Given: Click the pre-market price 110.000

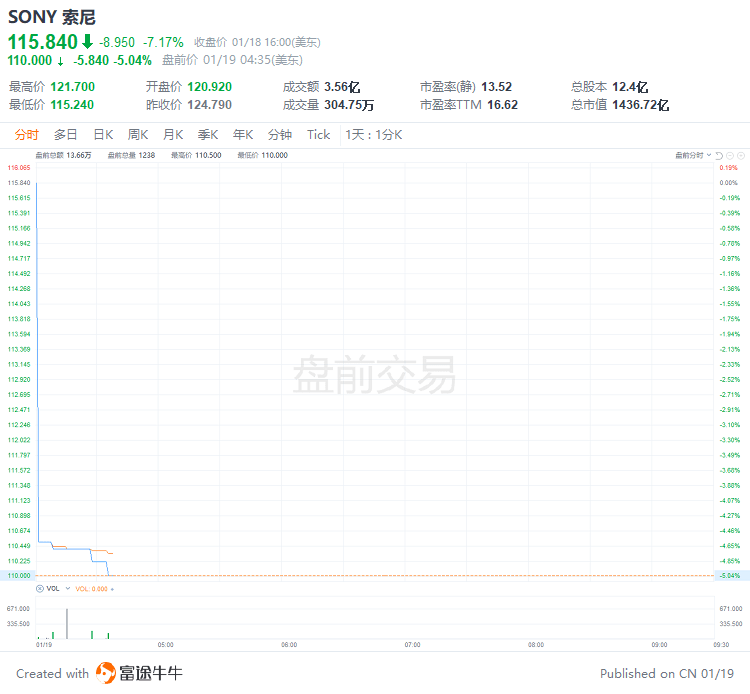Looking at the screenshot, I should [x=30, y=60].
